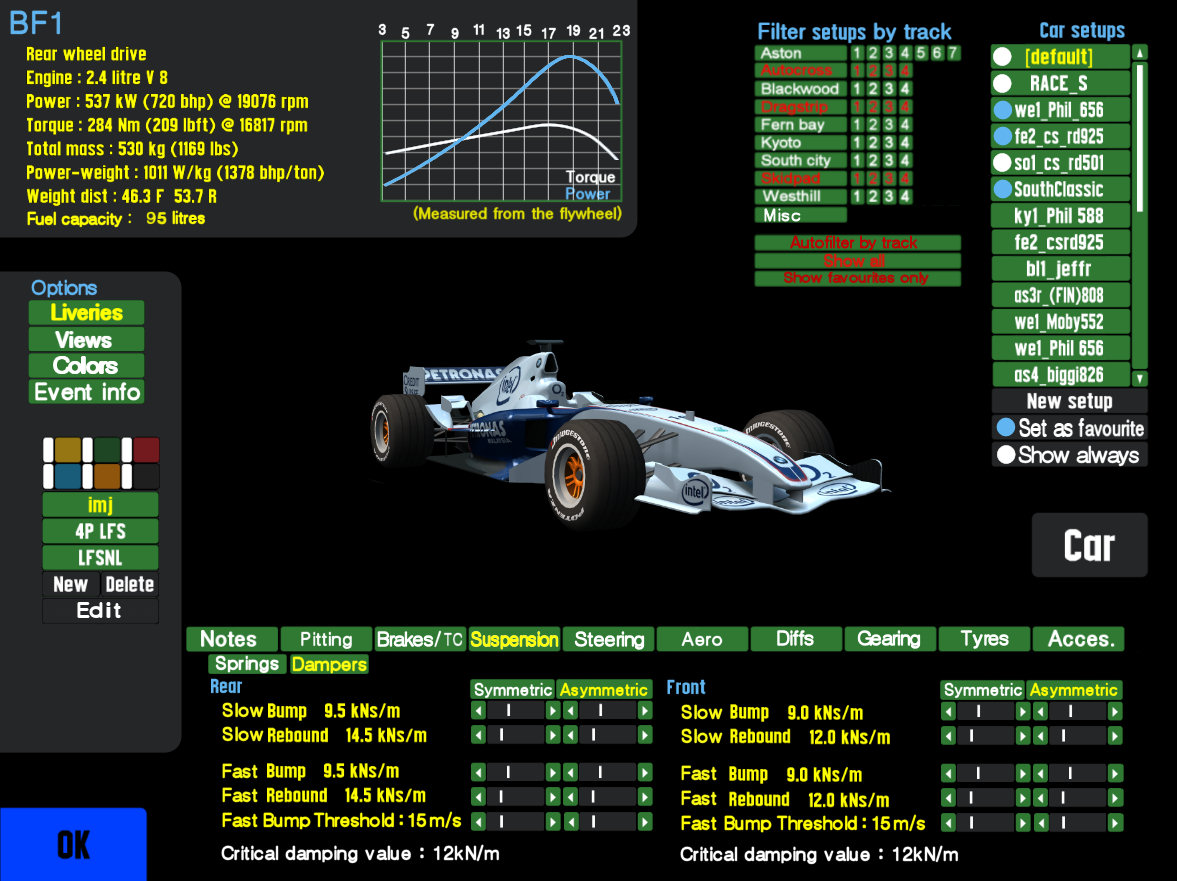Select bl1_jeffr setup
1177x881 pixels.
coord(1061,269)
